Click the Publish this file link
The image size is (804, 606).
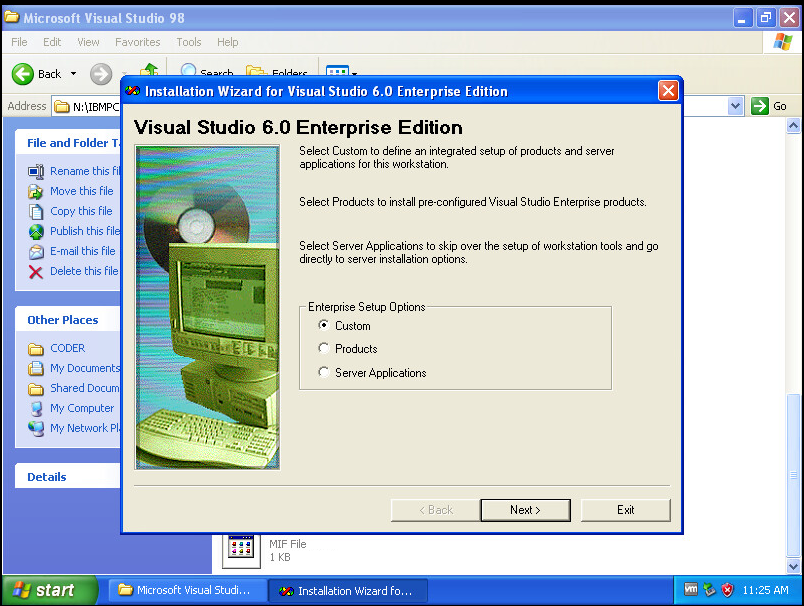click(x=85, y=231)
